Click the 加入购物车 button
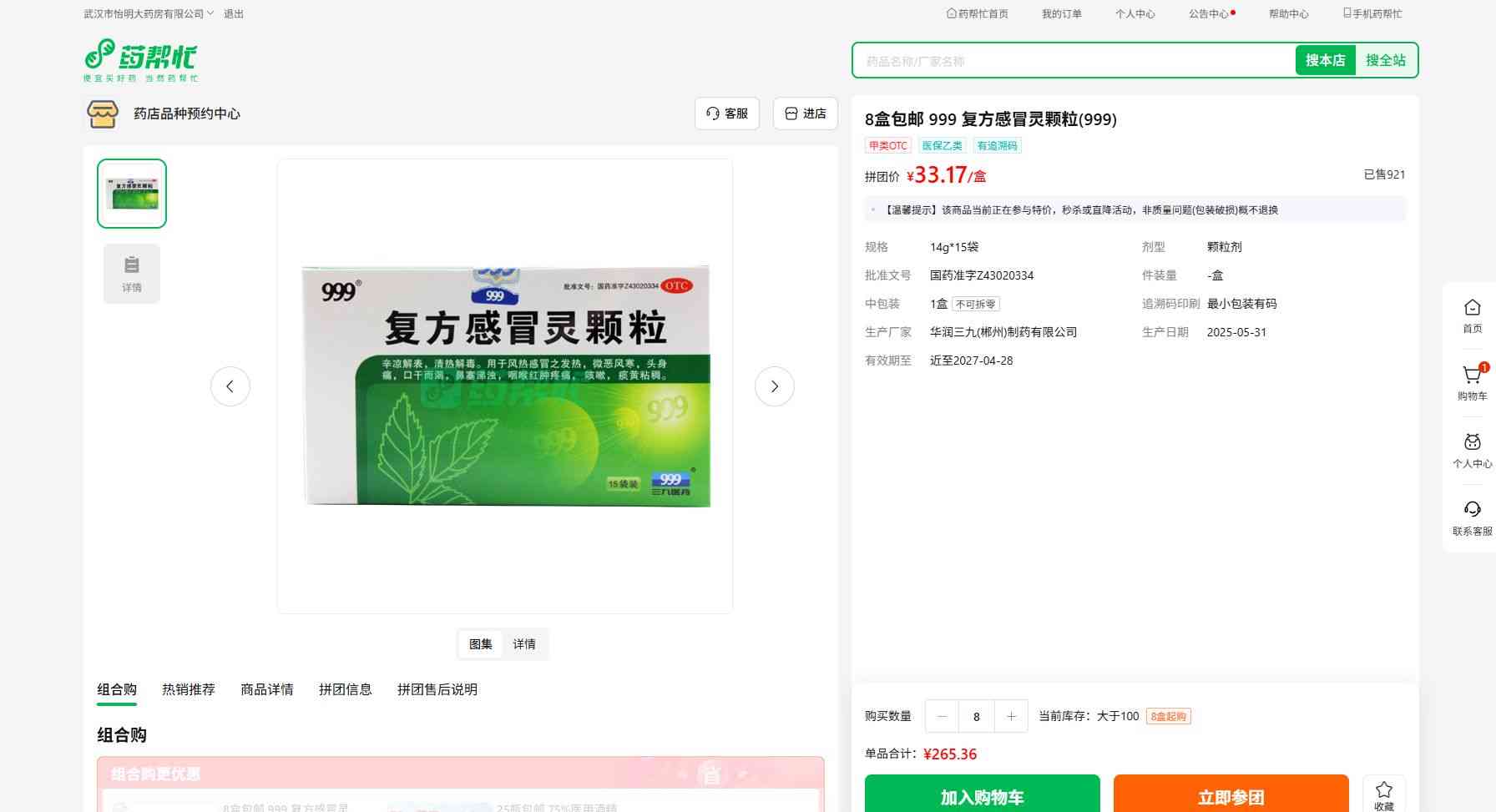 coord(982,796)
